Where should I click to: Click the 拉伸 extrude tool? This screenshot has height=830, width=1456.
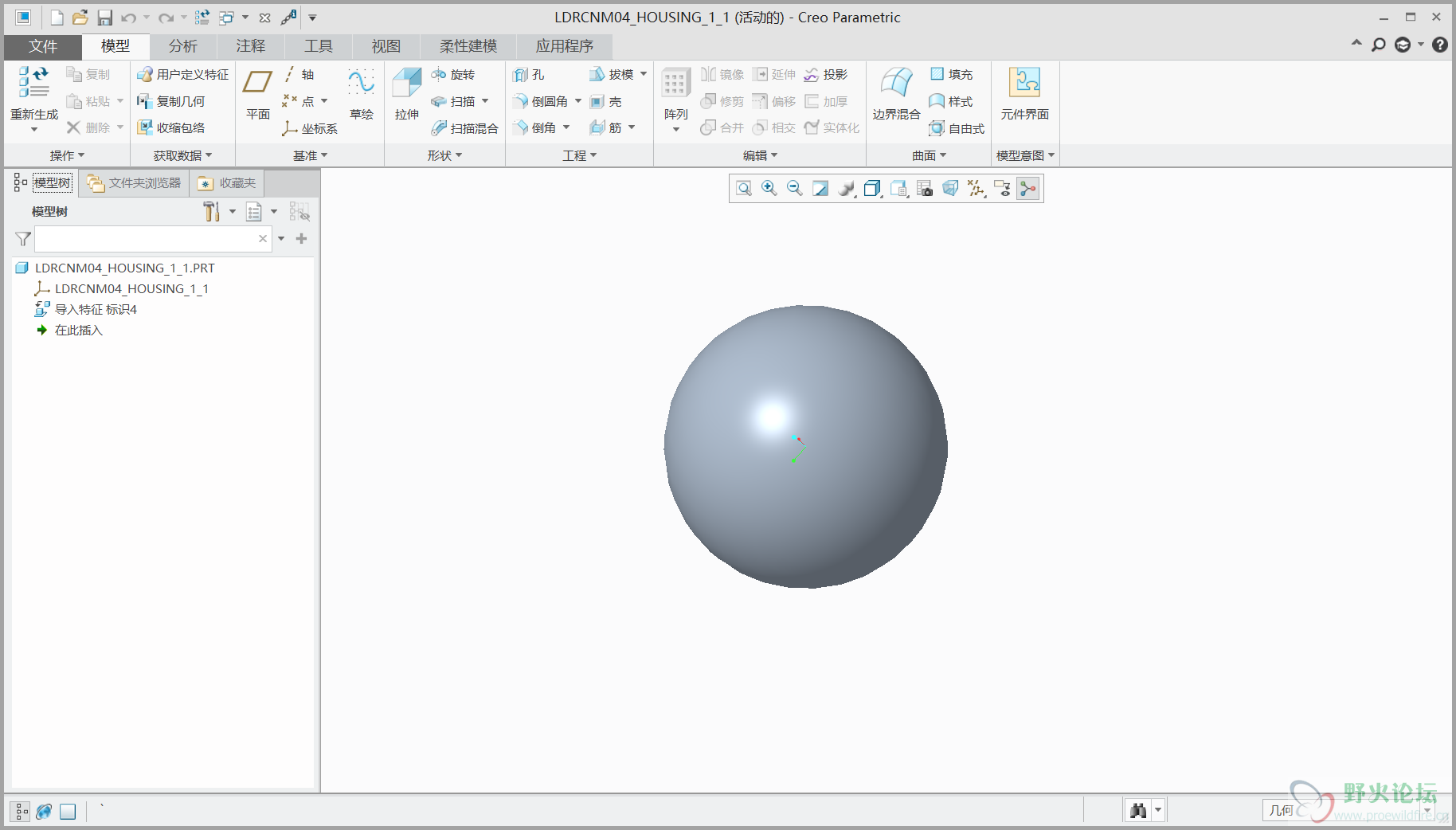point(407,94)
